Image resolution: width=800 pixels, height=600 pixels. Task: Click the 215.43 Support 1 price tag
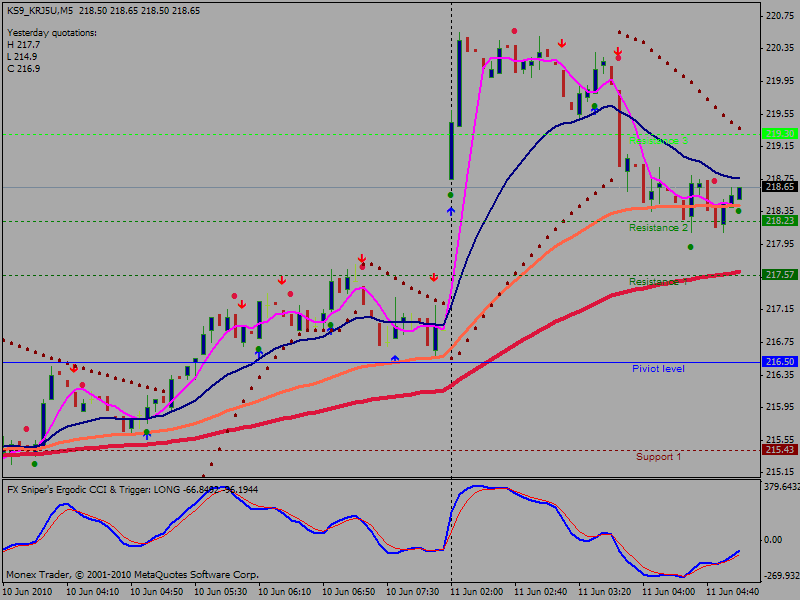tap(780, 449)
